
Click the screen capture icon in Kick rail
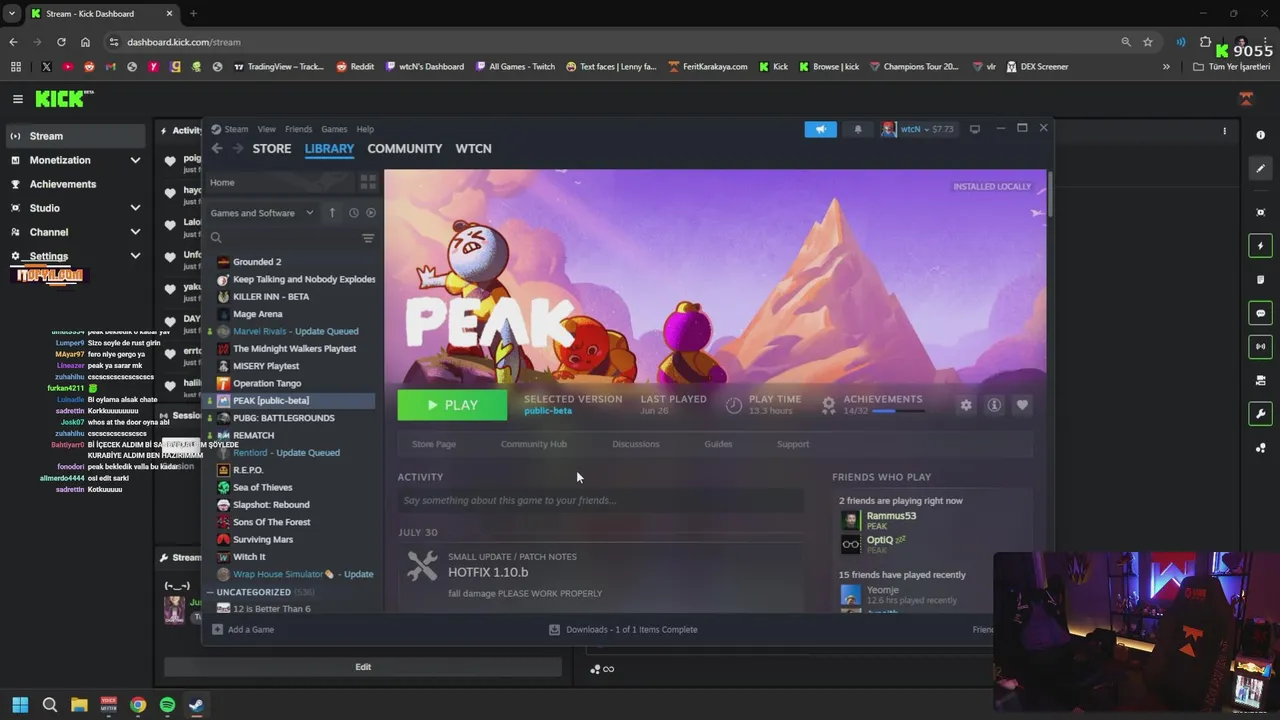1261,212
